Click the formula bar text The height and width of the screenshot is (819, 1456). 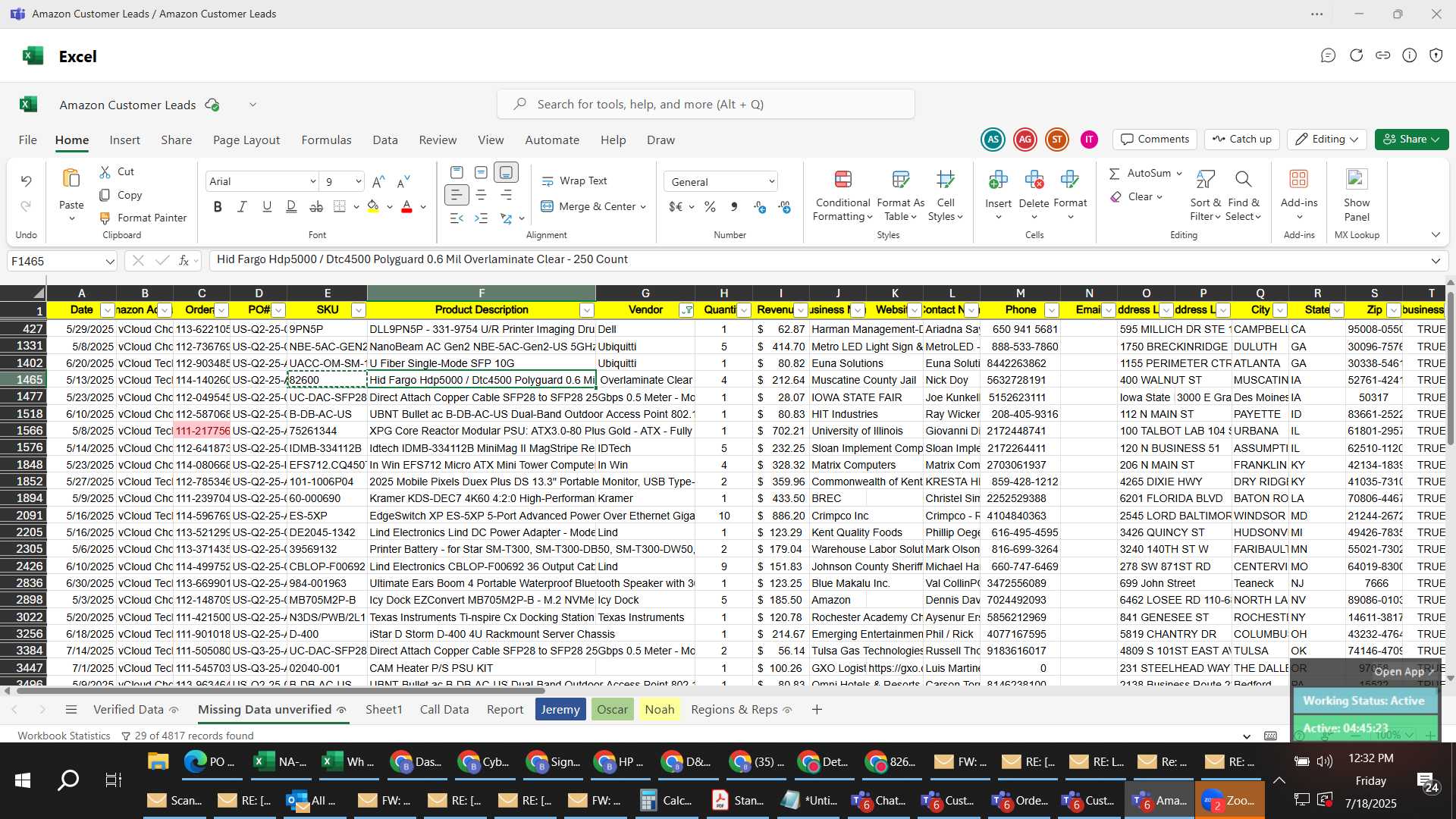point(422,259)
